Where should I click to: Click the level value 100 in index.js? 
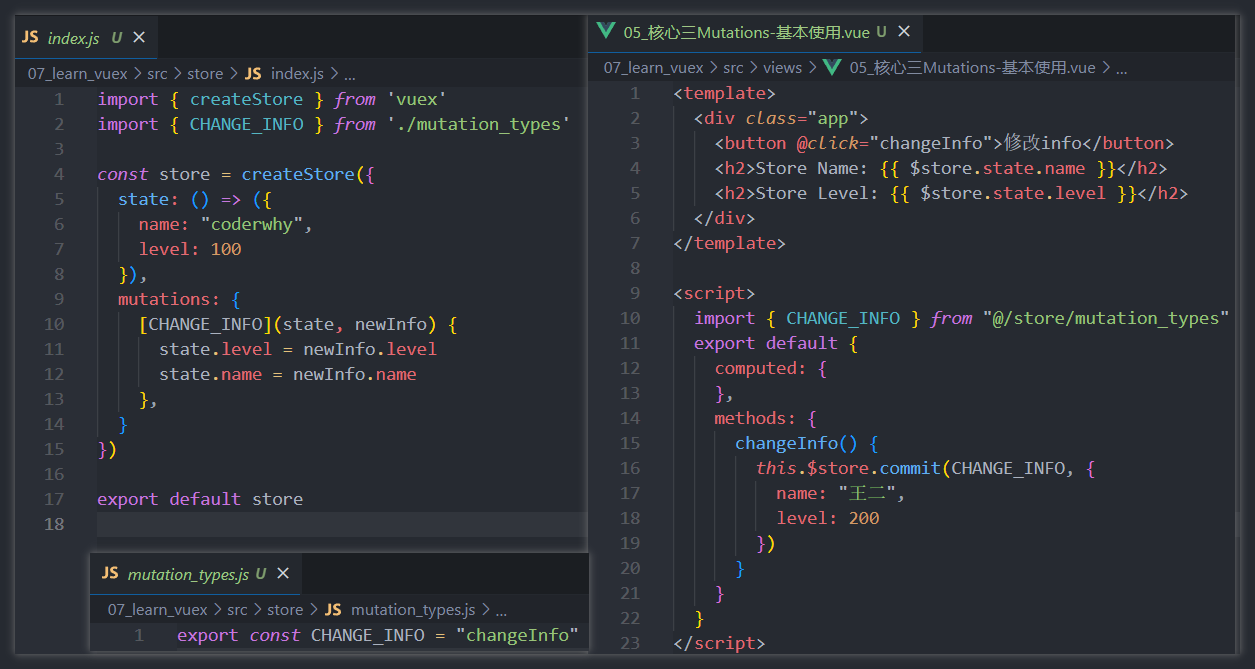[226, 249]
